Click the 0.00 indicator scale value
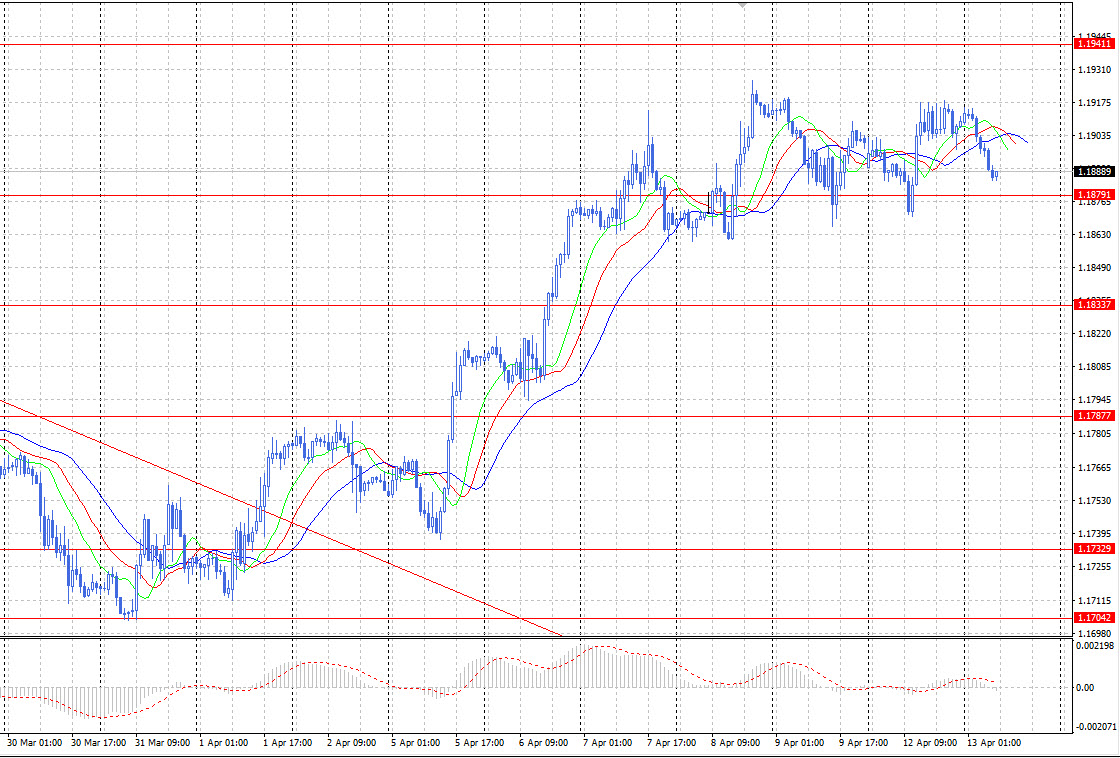 (1084, 689)
